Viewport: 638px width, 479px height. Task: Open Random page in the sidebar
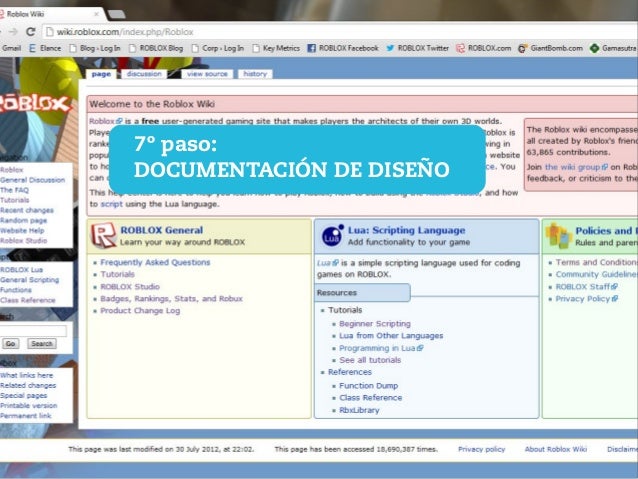coord(23,221)
